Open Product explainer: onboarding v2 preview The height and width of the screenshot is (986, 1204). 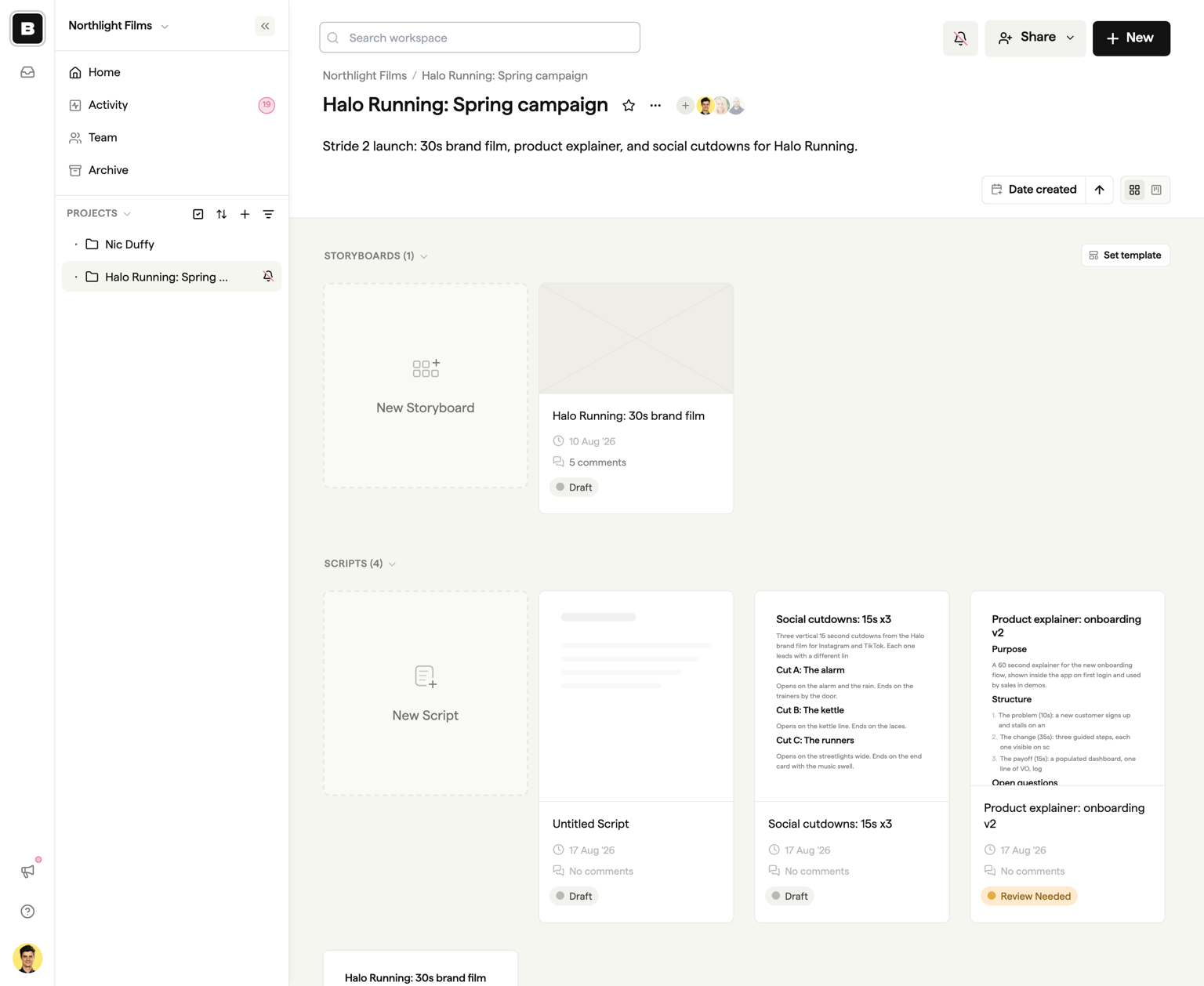[x=1068, y=688]
